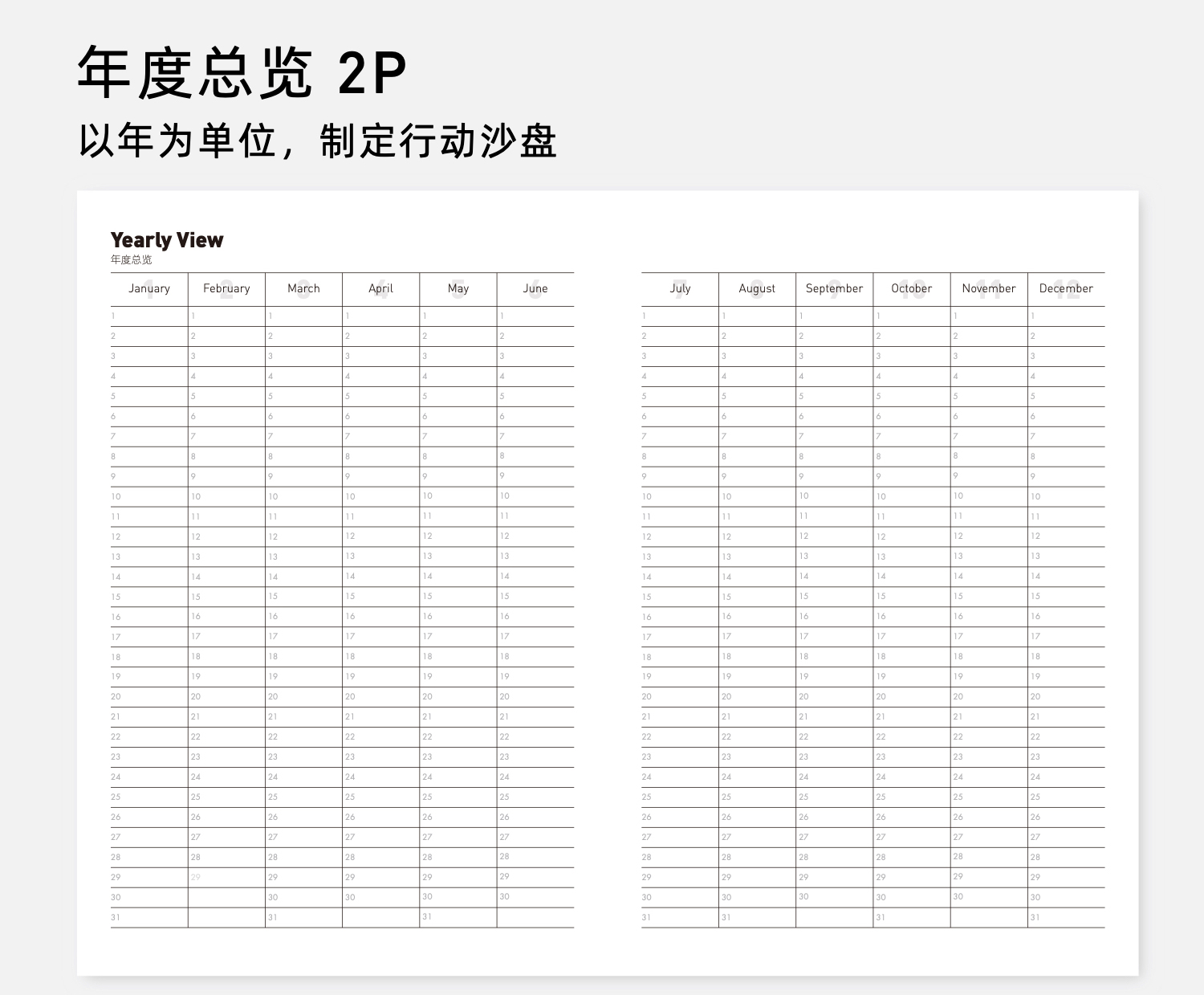The image size is (1204, 995).
Task: Select the May column header
Action: click(458, 288)
